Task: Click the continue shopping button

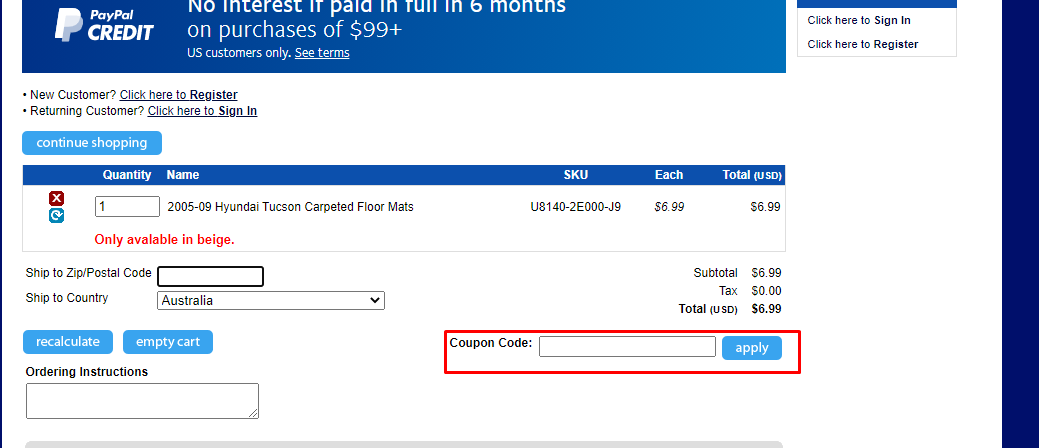Action: click(x=91, y=143)
